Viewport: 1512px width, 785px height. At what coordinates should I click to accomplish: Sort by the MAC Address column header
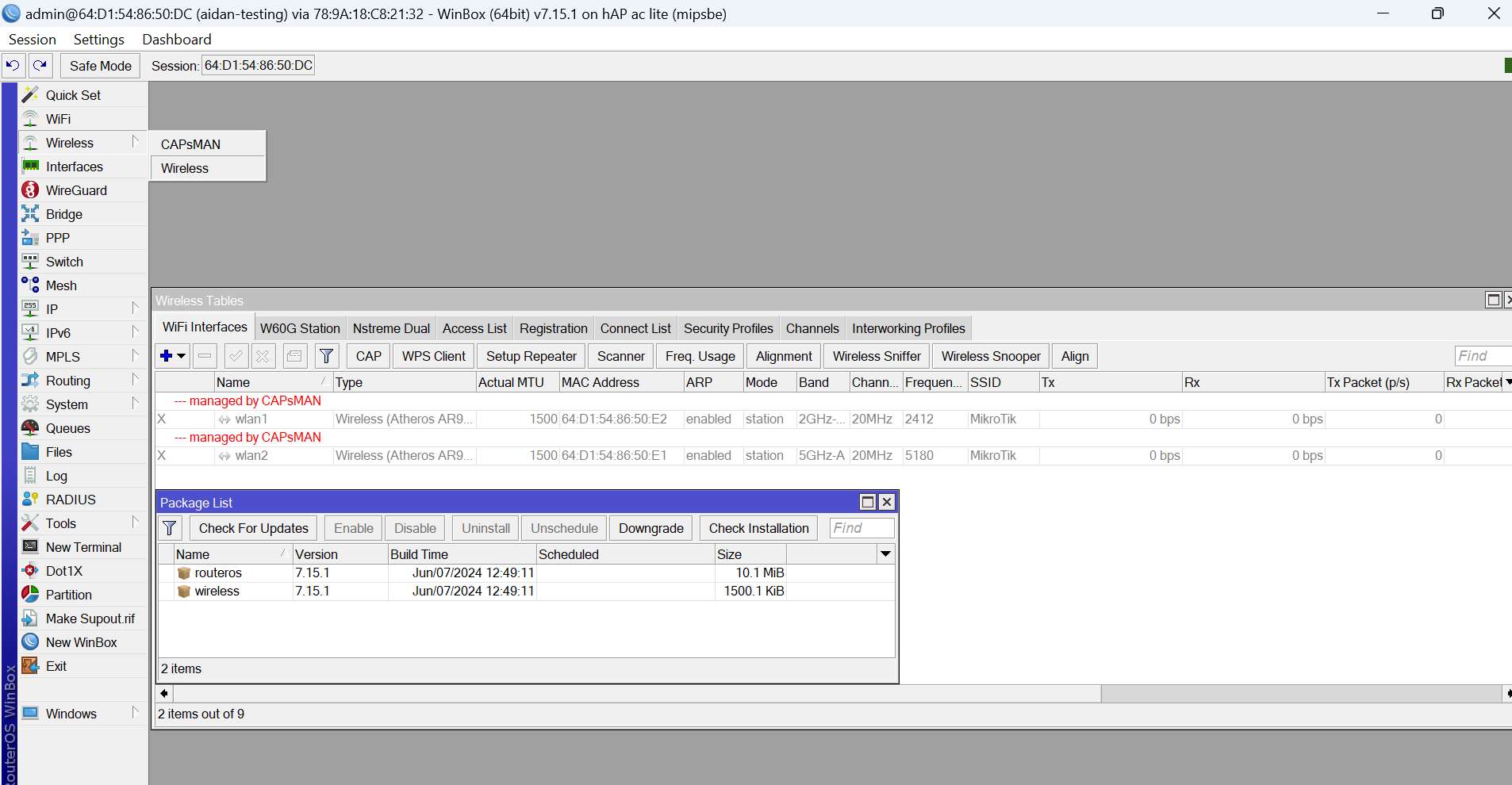(621, 382)
